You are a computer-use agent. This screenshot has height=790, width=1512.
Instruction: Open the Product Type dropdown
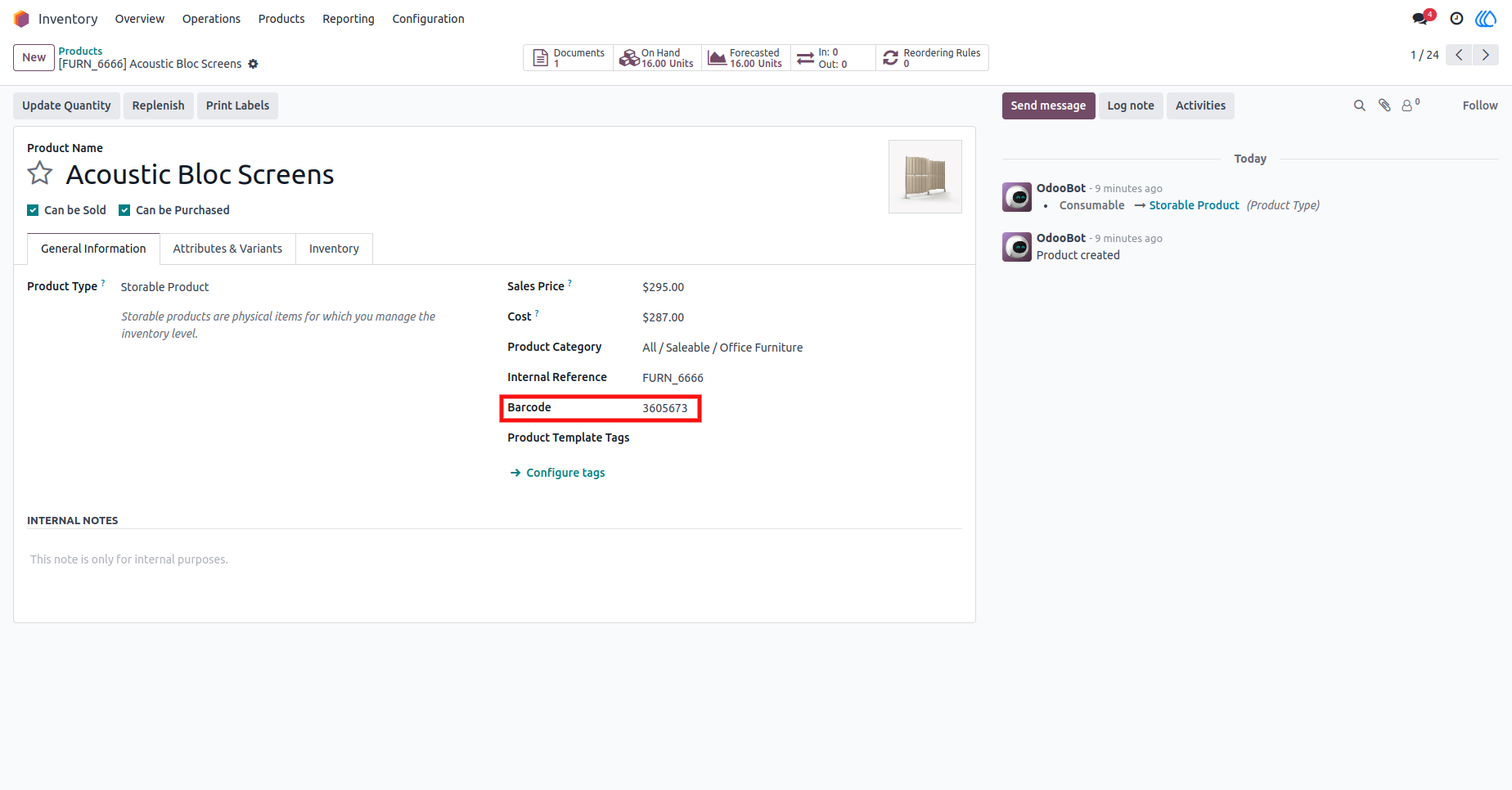(x=299, y=287)
